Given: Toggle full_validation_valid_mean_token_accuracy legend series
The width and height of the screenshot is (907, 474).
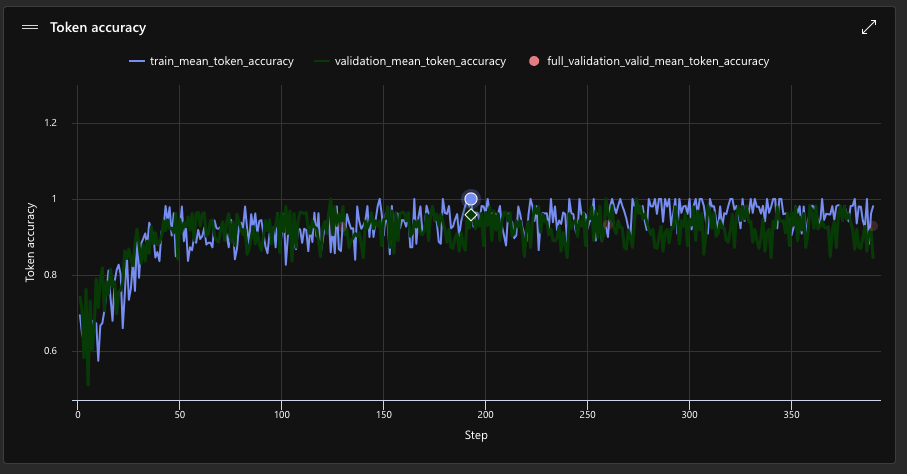Looking at the screenshot, I should point(649,61).
